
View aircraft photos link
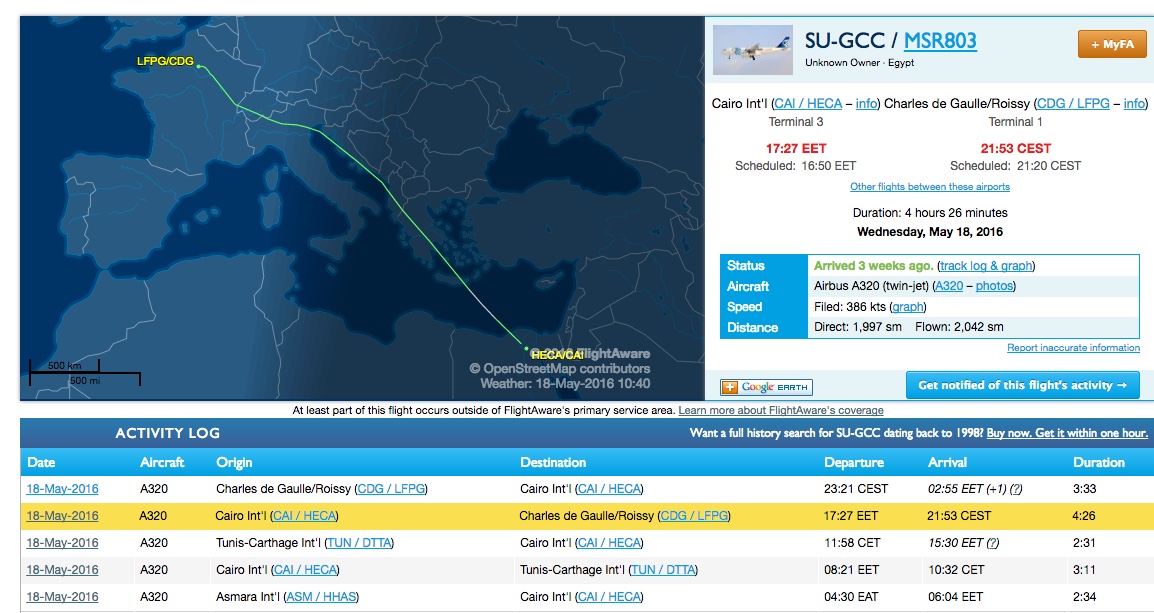[994, 286]
